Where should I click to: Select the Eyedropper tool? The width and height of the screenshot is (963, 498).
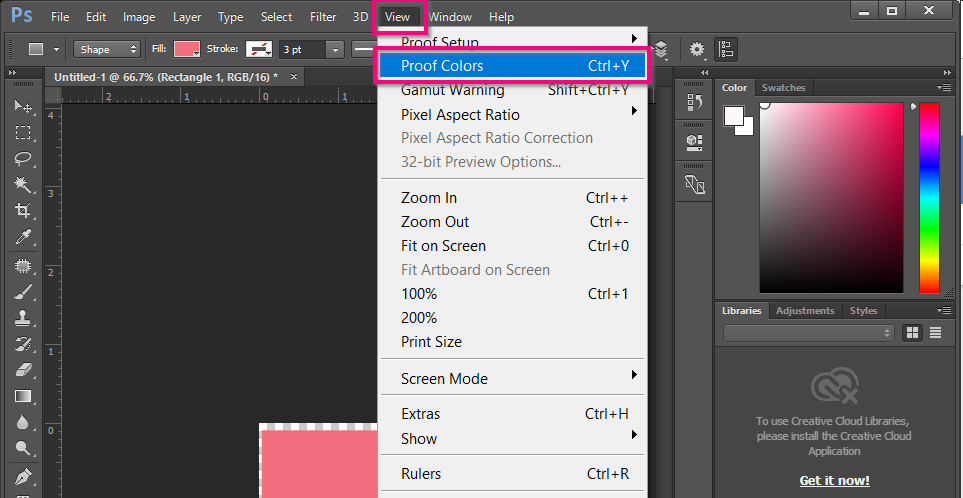(x=23, y=236)
